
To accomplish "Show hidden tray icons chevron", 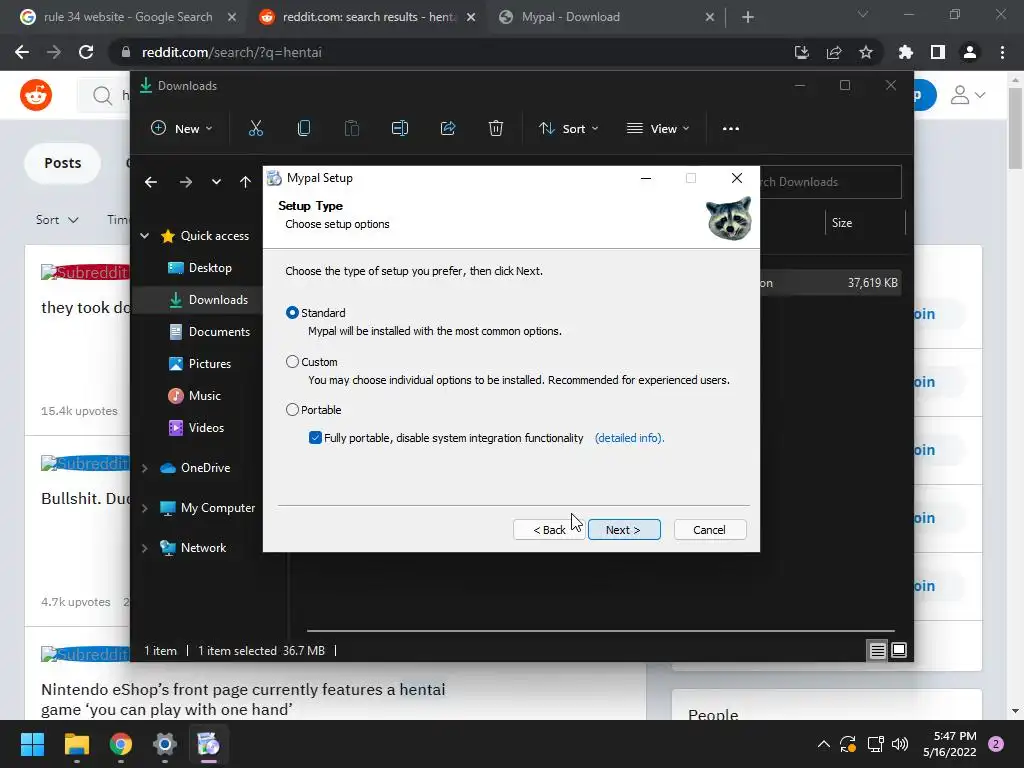I will tap(824, 744).
